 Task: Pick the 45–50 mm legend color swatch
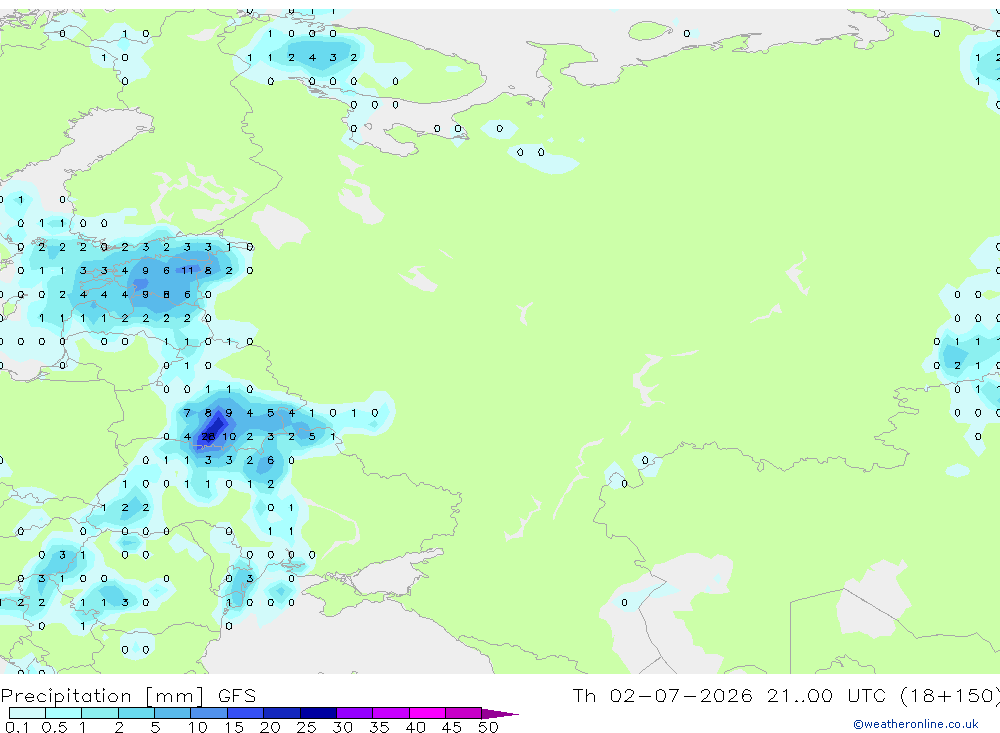[464, 713]
